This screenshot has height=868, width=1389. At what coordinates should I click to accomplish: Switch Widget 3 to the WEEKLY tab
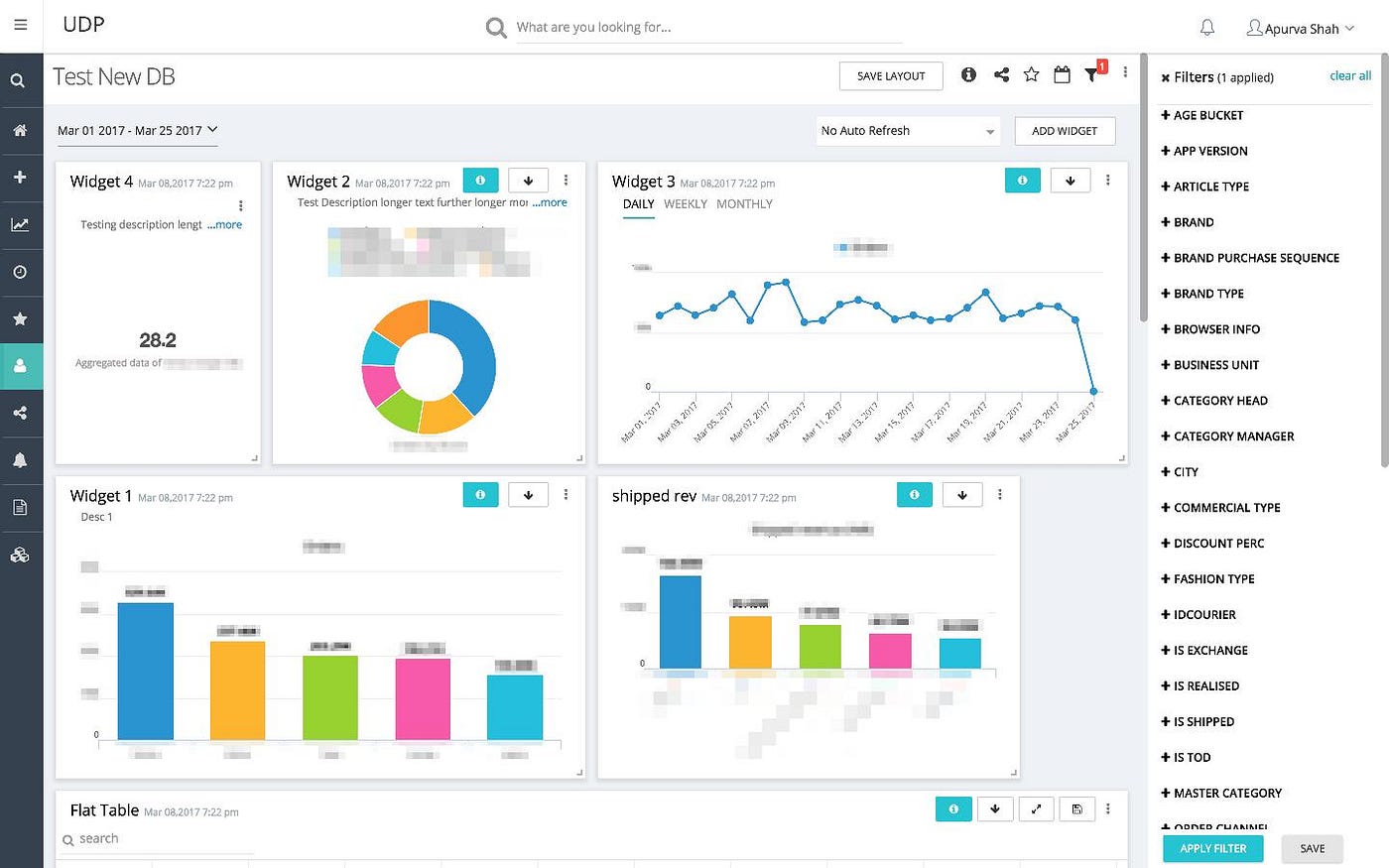coord(685,204)
